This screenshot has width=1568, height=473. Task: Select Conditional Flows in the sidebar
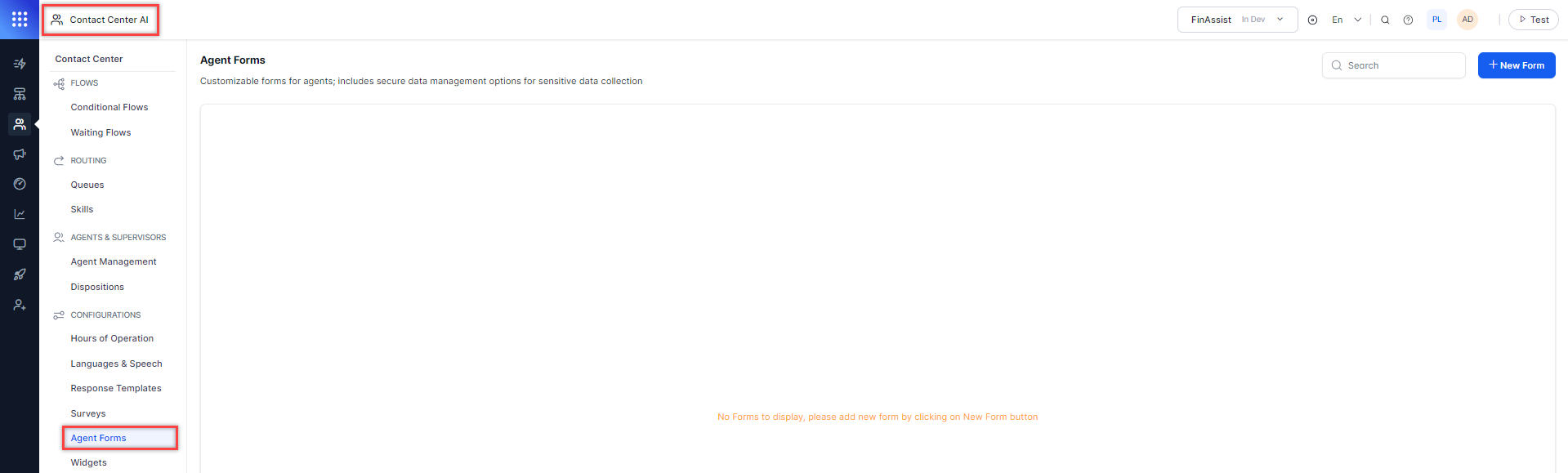point(109,107)
